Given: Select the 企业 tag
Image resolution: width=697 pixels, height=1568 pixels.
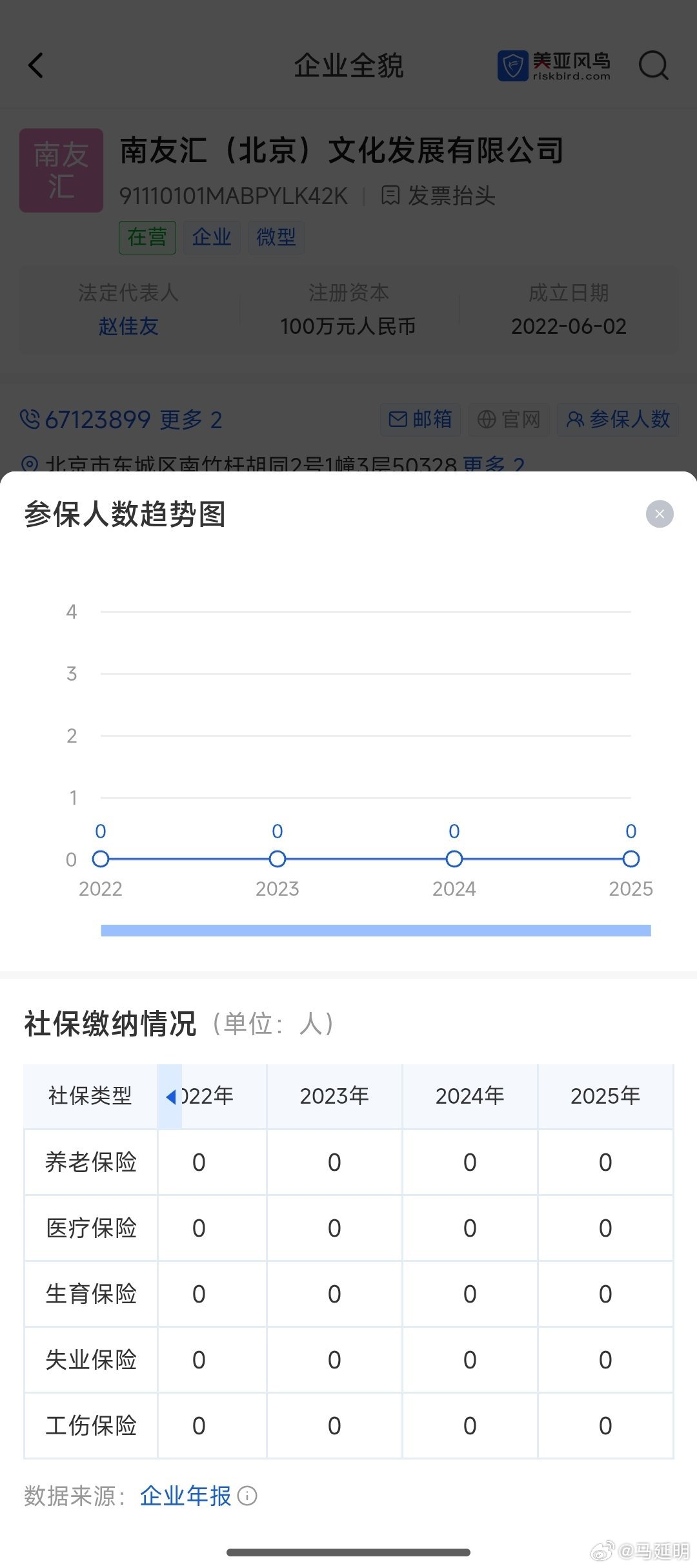Looking at the screenshot, I should 212,237.
